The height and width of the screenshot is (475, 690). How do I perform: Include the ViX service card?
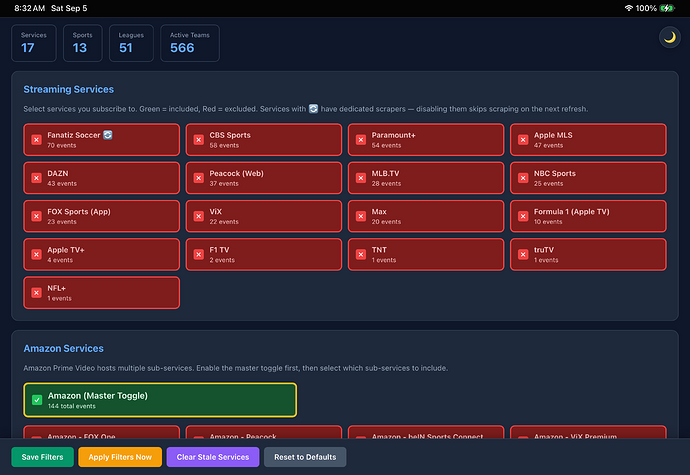point(264,216)
